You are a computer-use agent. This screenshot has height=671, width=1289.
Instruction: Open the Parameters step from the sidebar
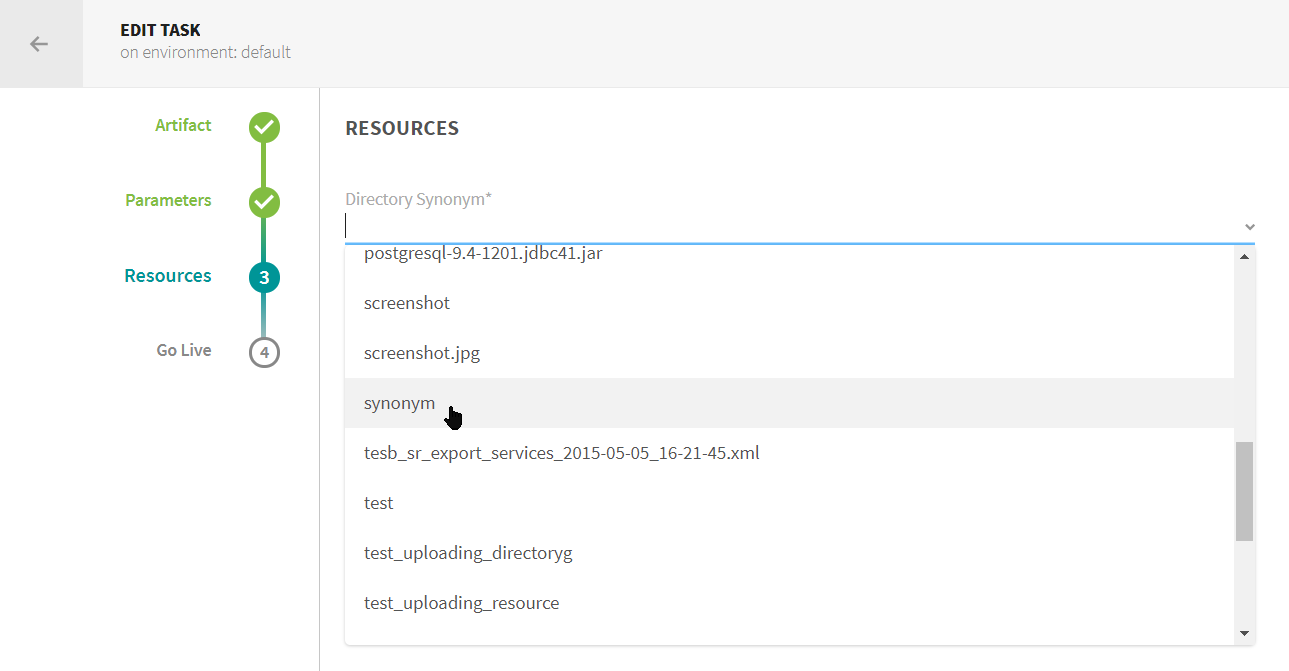pyautogui.click(x=167, y=200)
